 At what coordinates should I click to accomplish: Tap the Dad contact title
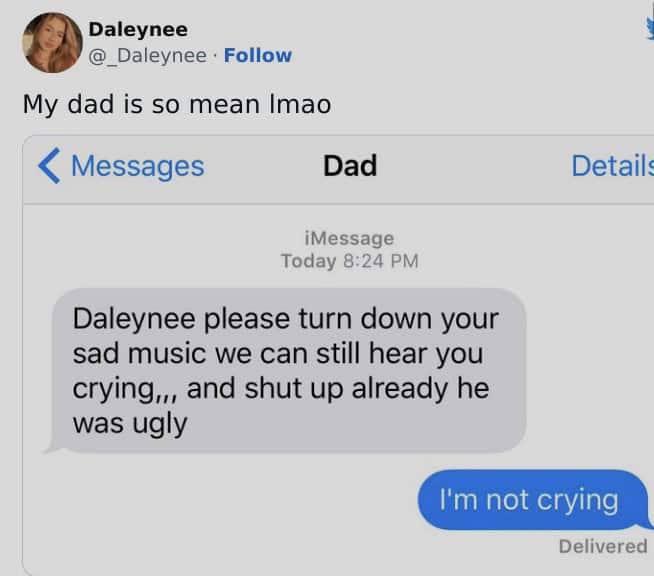click(350, 166)
